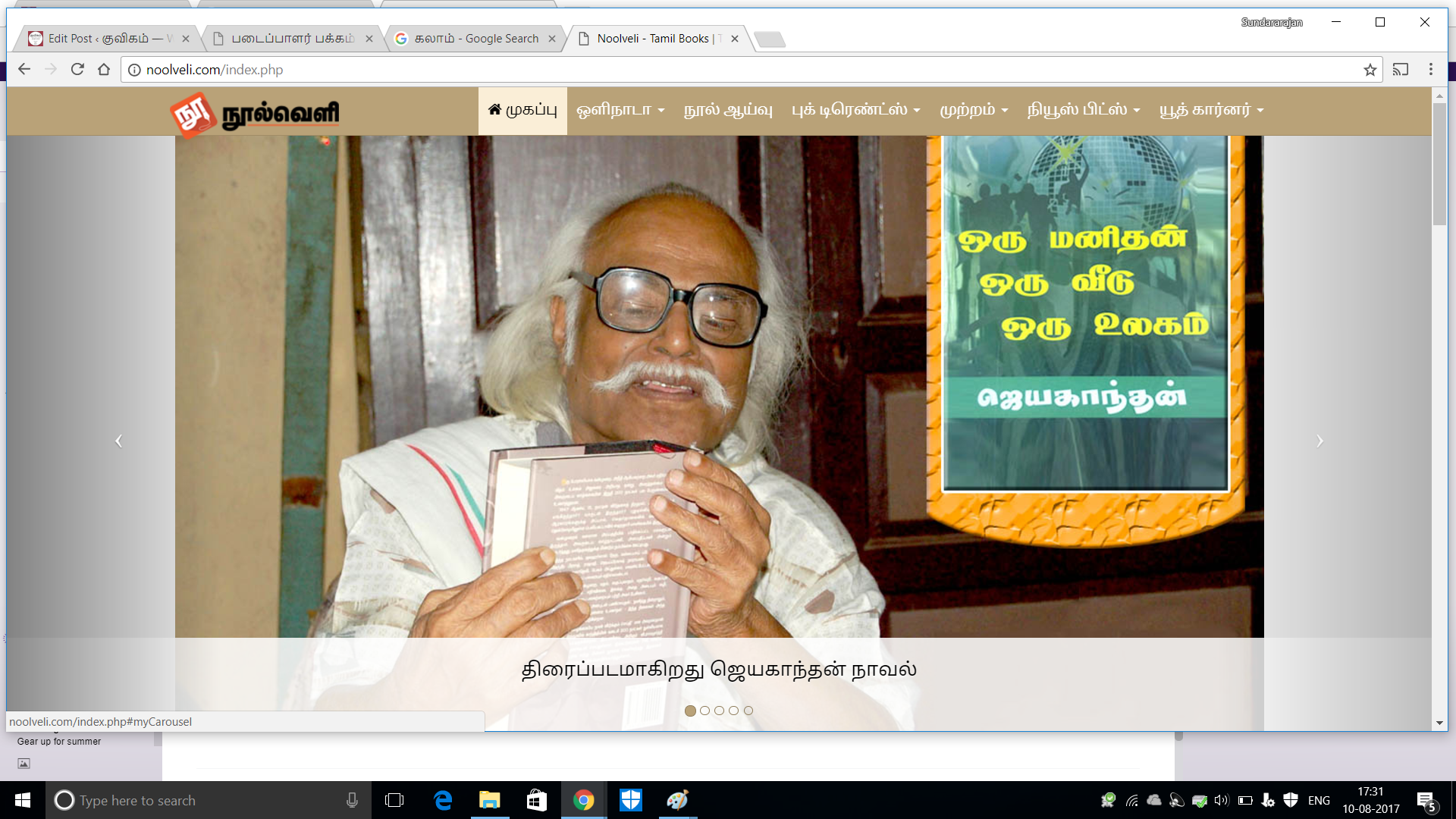Click the browser home icon
Image resolution: width=1456 pixels, height=819 pixels.
pos(104,69)
